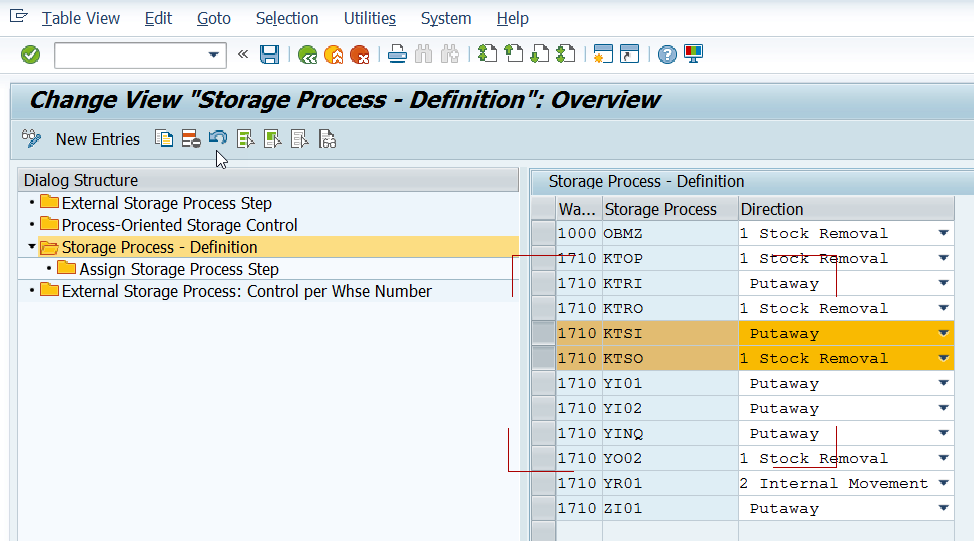The width and height of the screenshot is (974, 541).
Task: Open Direction dropdown for YR01 Internal Movement
Action: (x=944, y=483)
